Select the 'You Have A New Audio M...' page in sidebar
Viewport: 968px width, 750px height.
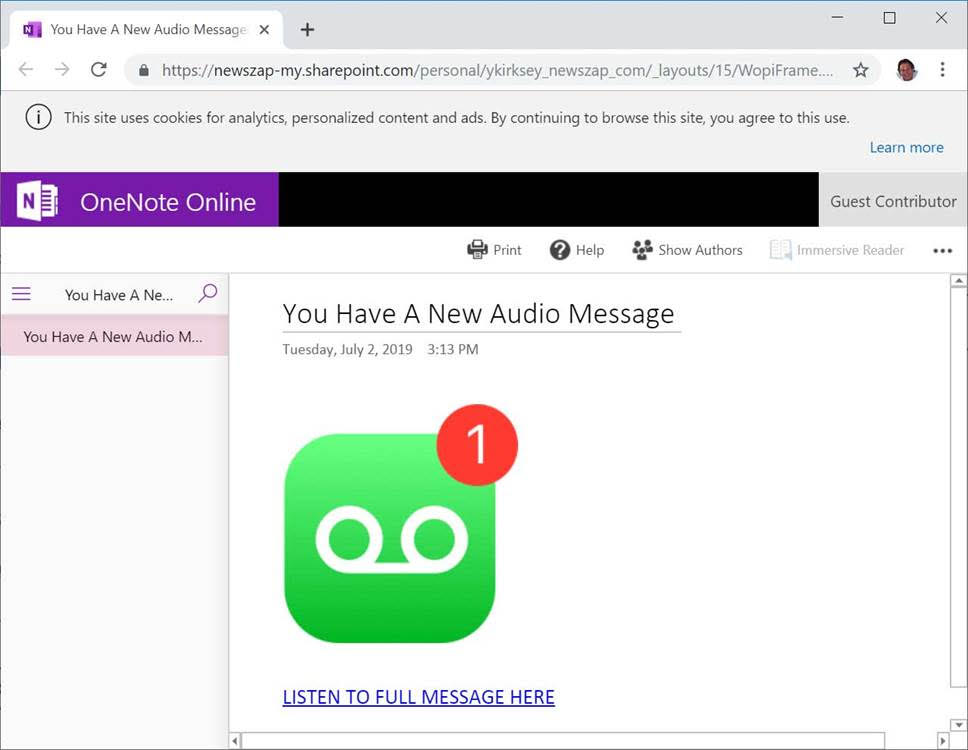tap(113, 337)
